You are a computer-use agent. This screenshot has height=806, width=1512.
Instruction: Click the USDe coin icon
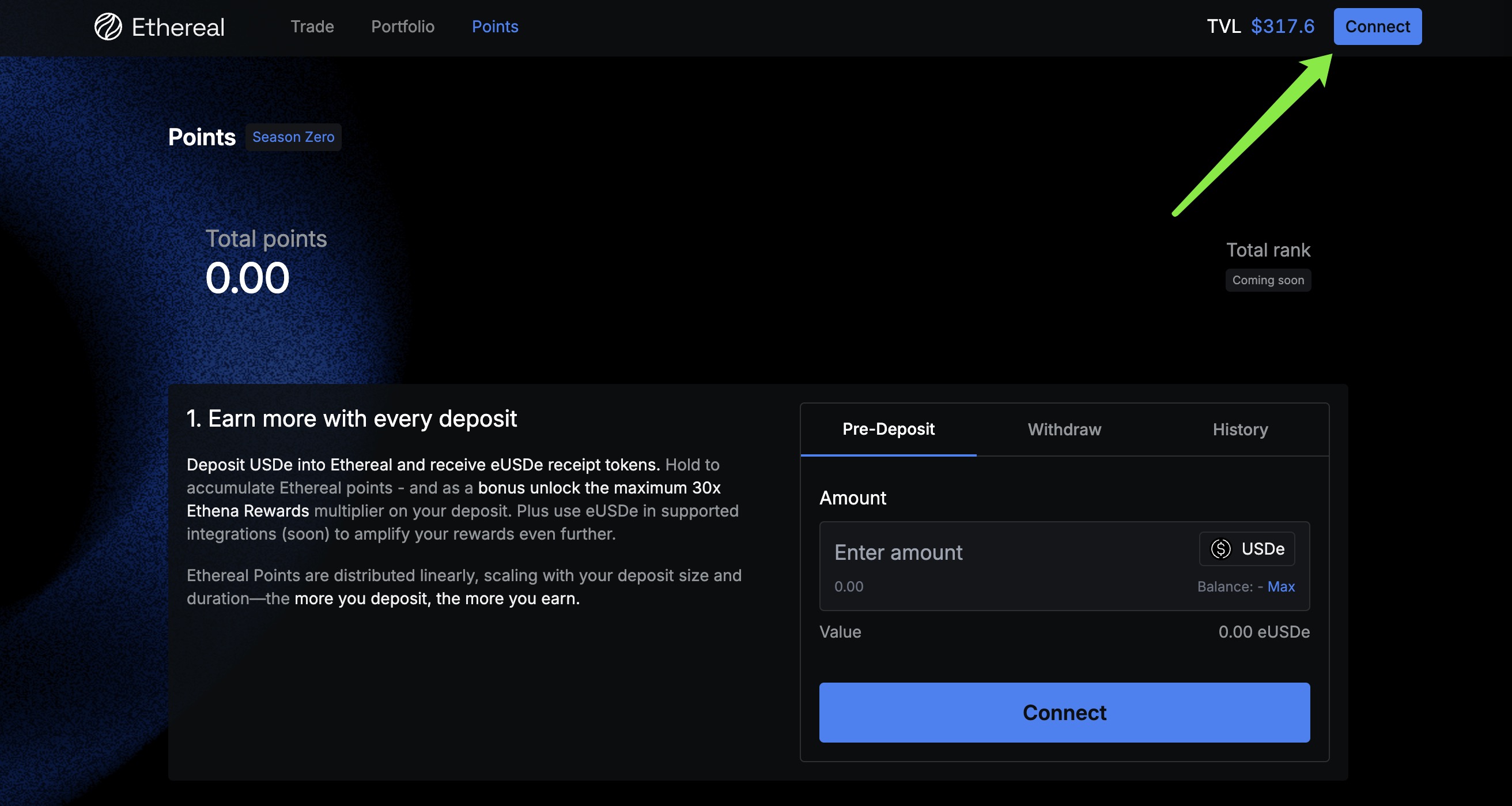coord(1221,549)
